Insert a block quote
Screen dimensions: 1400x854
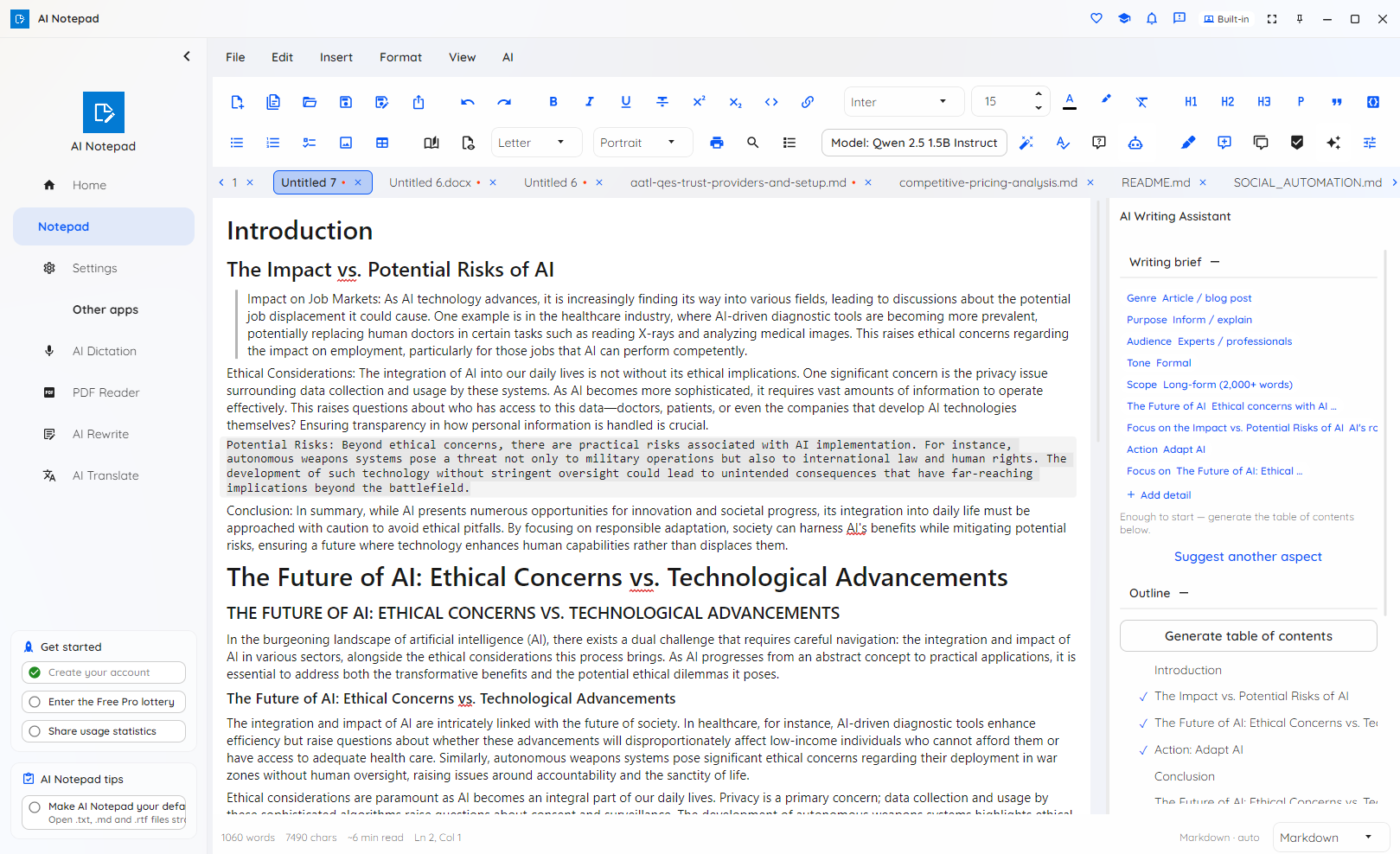click(x=1337, y=102)
